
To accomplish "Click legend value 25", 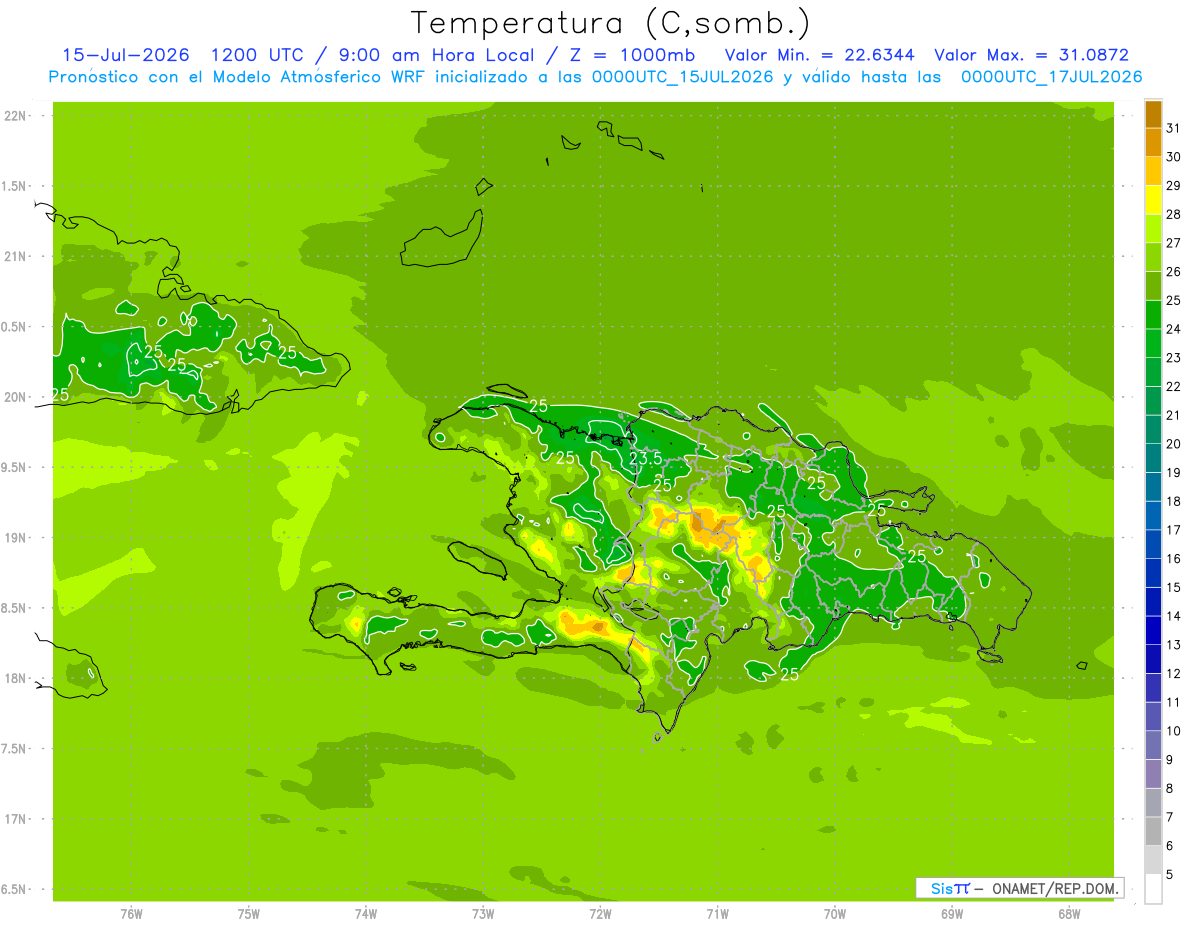I will coord(1173,300).
